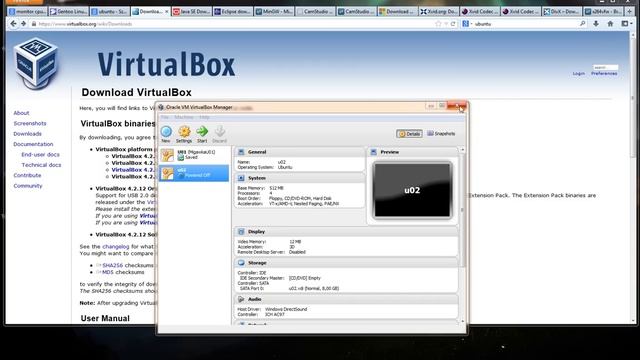Click the details pane scrollbar up arrow
This screenshot has width=640, height=360.
(x=462, y=150)
